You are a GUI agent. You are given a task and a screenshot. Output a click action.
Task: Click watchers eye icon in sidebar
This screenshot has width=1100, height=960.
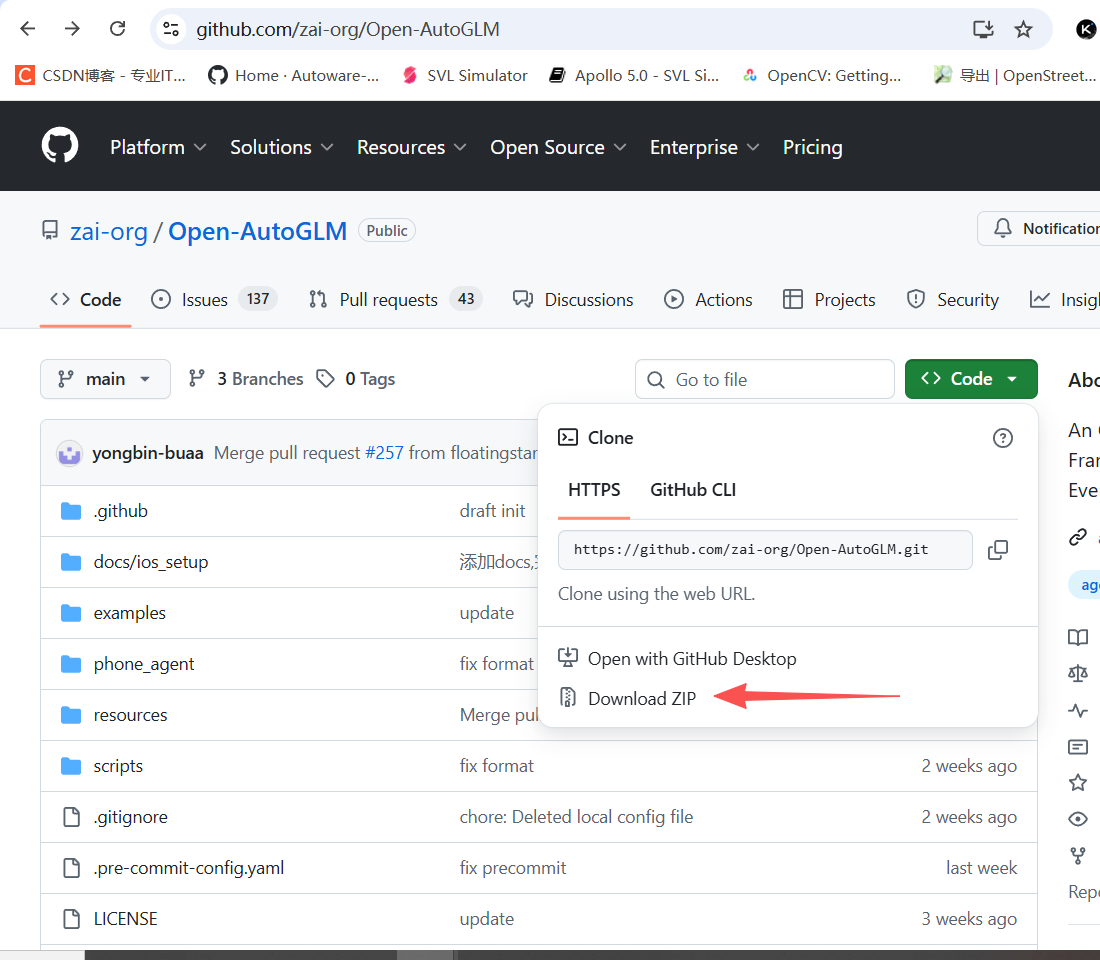tap(1078, 819)
